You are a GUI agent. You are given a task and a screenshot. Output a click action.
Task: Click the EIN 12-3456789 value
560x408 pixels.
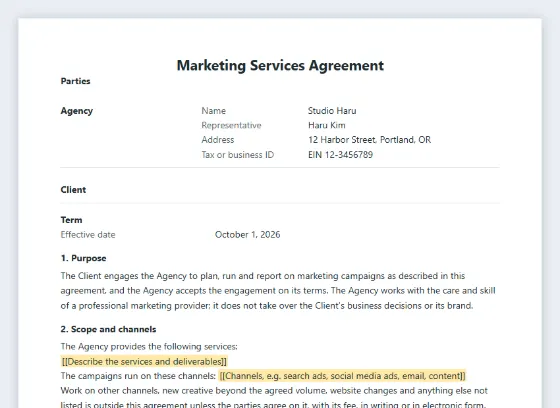point(340,155)
